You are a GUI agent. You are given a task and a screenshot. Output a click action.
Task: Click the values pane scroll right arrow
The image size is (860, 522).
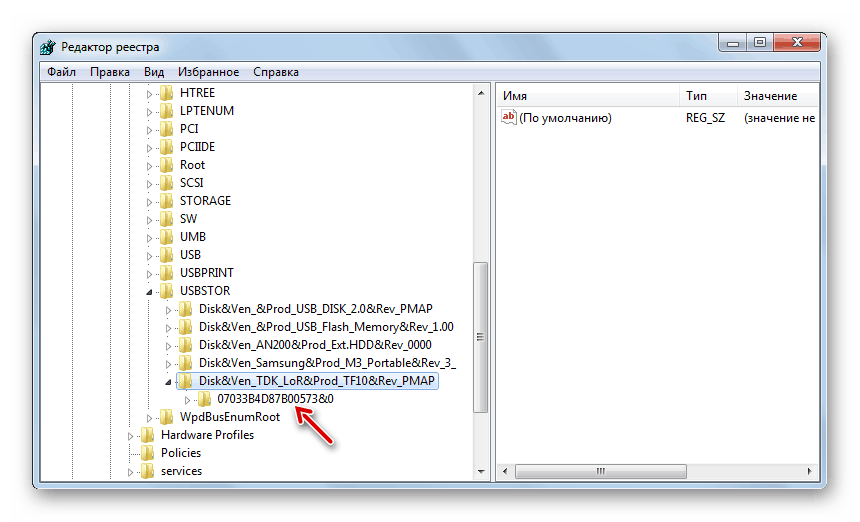pyautogui.click(x=810, y=472)
